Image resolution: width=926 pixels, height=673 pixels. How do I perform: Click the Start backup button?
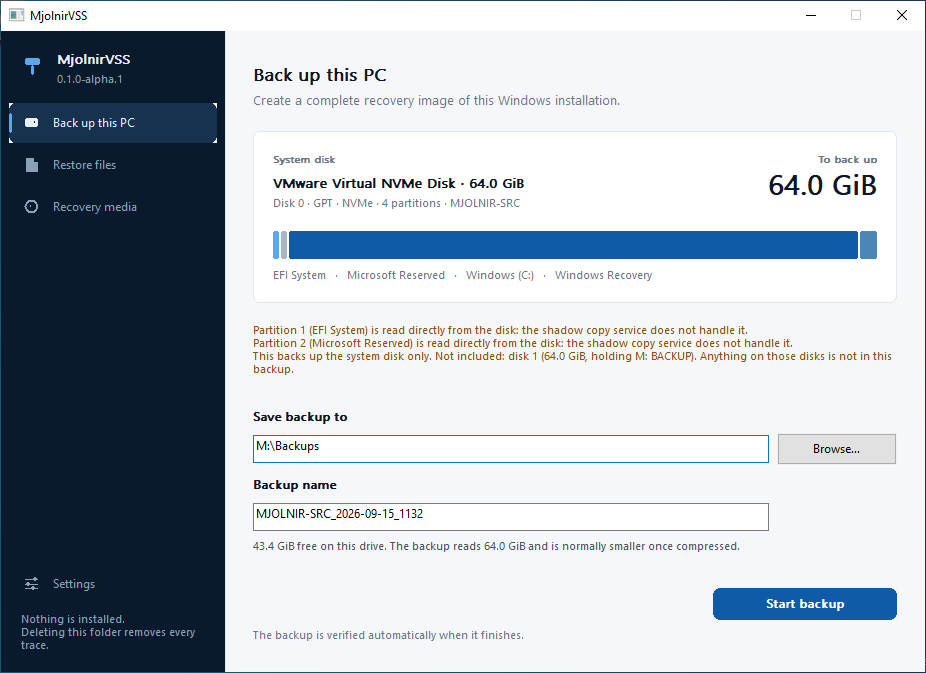(804, 603)
